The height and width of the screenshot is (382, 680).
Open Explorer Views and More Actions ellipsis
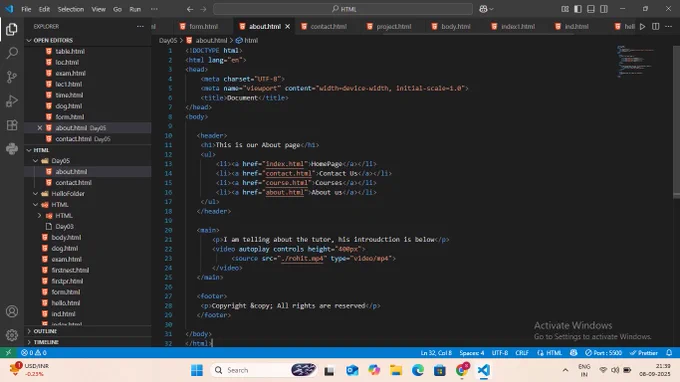click(x=140, y=26)
